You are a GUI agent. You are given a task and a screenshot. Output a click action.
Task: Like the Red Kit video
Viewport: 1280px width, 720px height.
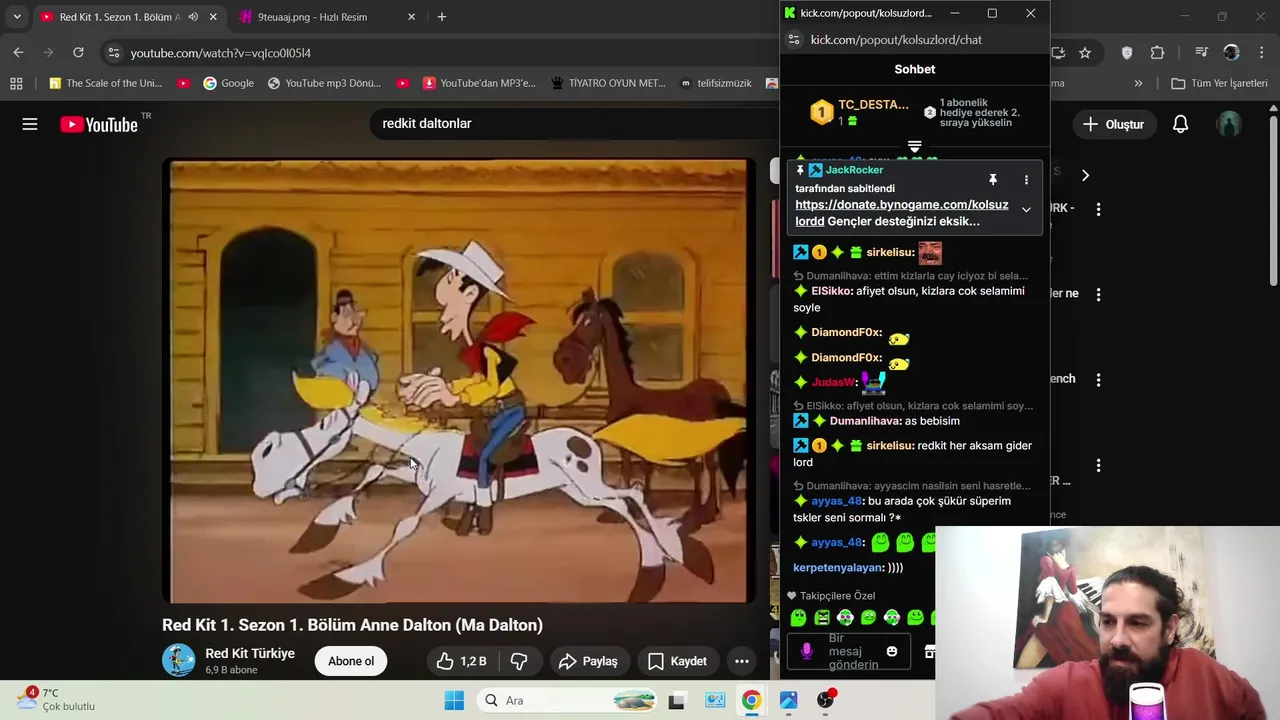point(461,661)
